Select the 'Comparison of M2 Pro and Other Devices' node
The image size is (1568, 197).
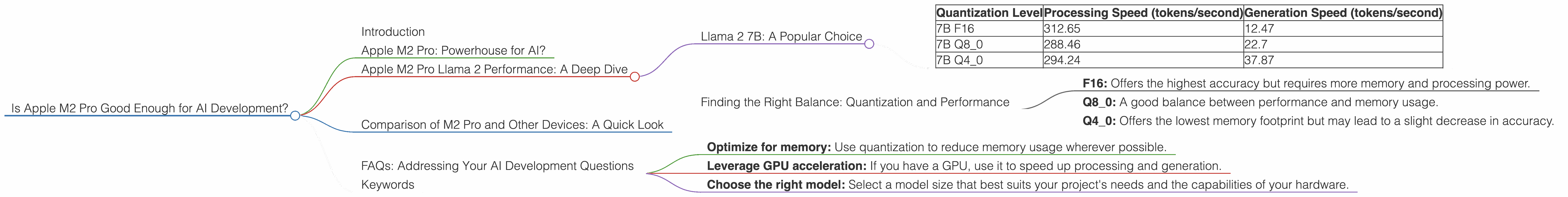coord(512,125)
